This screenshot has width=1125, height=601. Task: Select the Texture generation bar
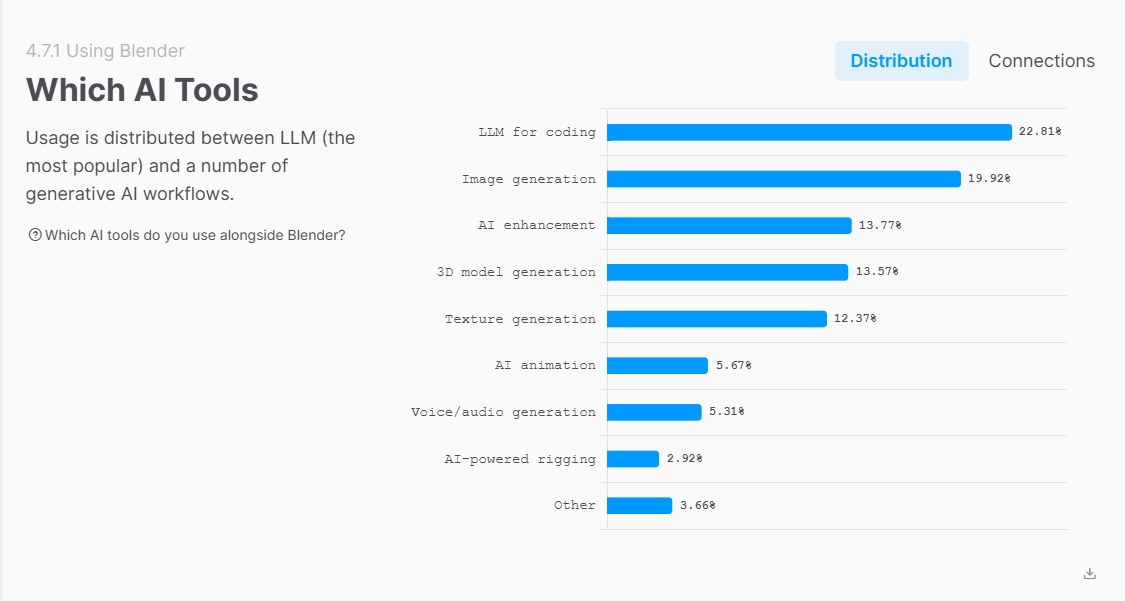(716, 319)
